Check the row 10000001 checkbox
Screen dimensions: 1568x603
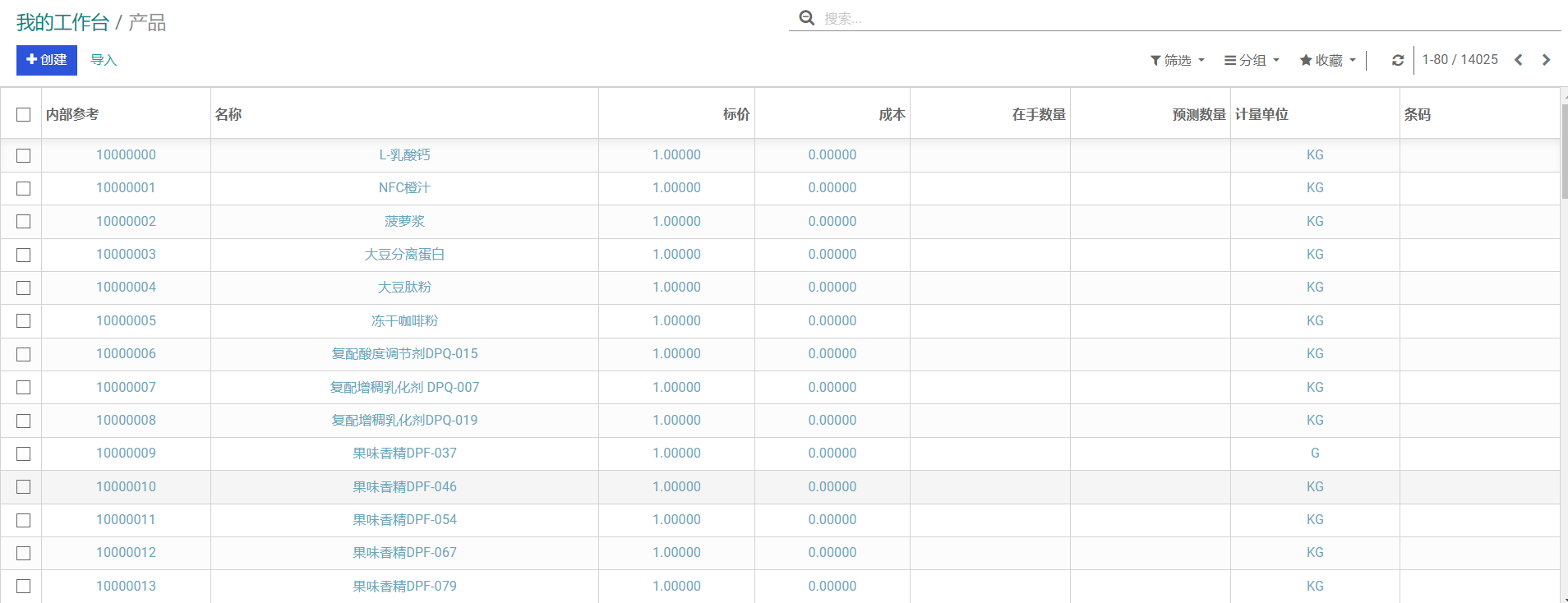pyautogui.click(x=23, y=188)
